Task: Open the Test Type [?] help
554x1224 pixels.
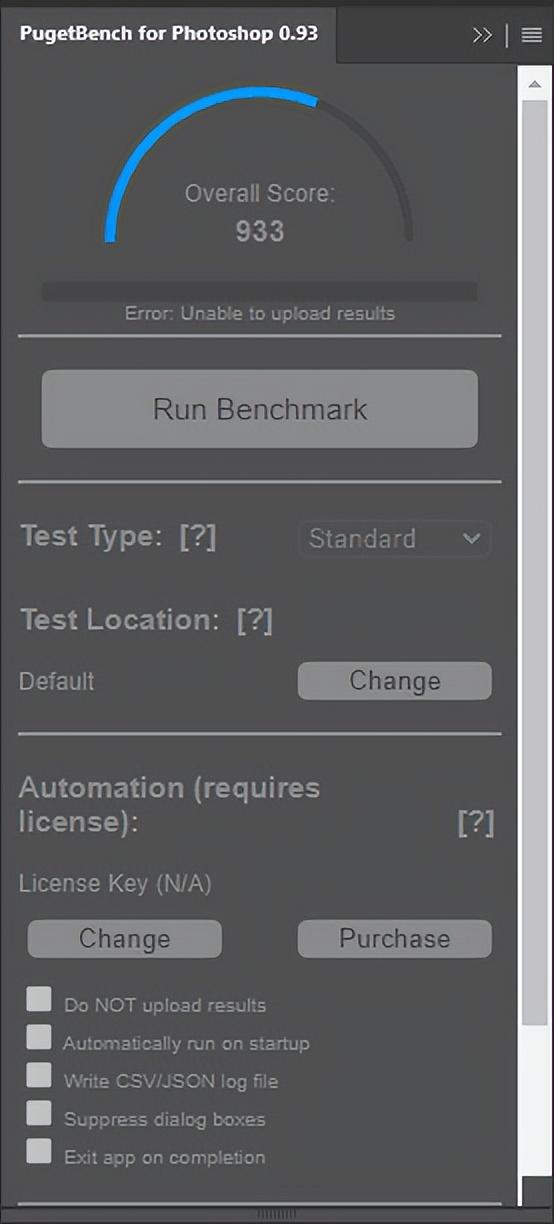Action: point(198,537)
